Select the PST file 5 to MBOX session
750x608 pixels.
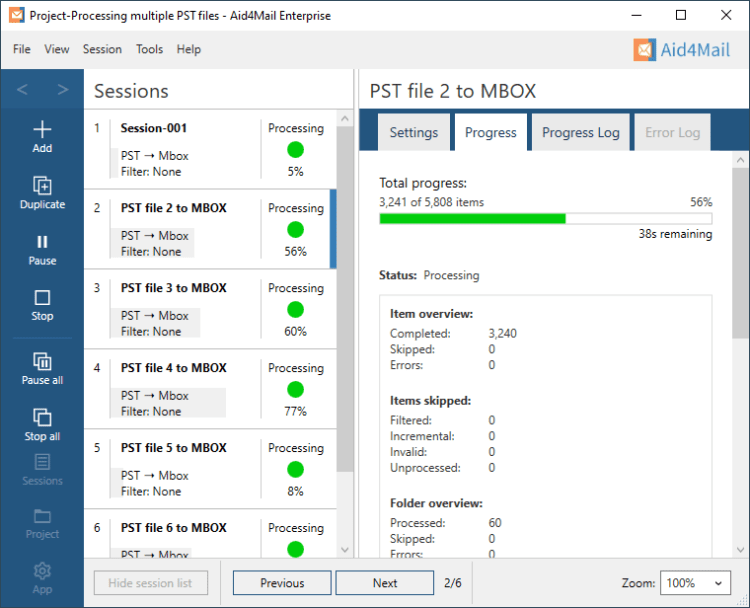click(210, 469)
